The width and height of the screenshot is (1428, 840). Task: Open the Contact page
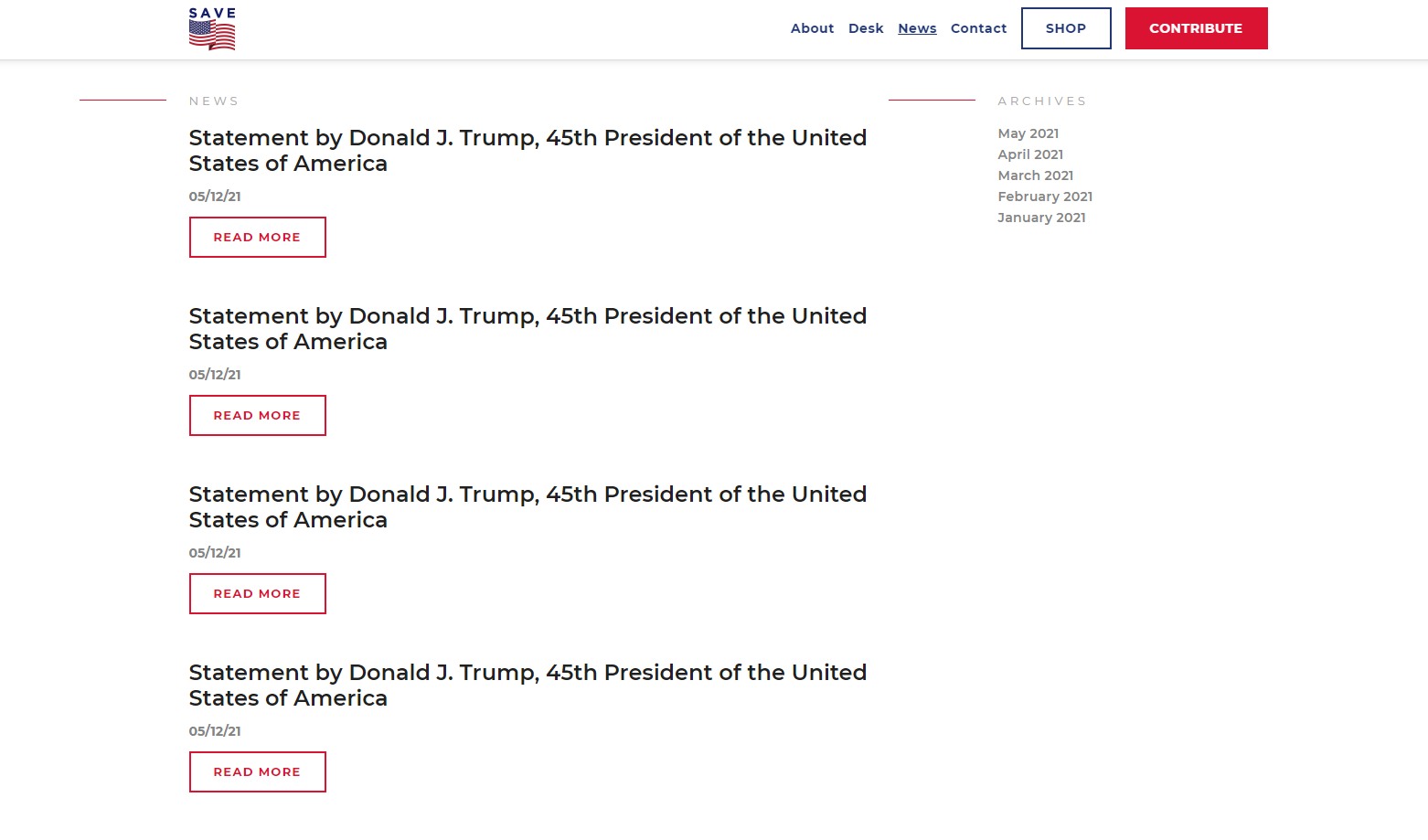coord(978,28)
